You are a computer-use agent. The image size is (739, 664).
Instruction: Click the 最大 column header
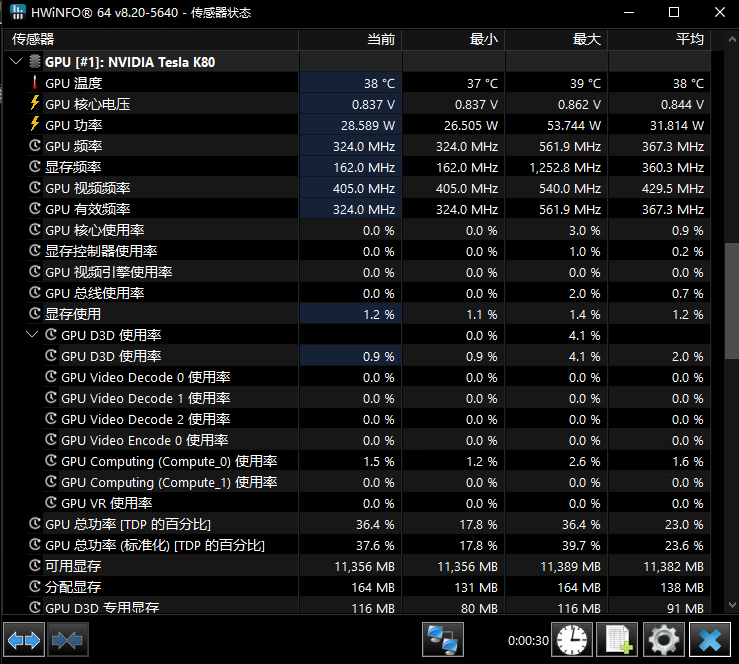tap(586, 40)
